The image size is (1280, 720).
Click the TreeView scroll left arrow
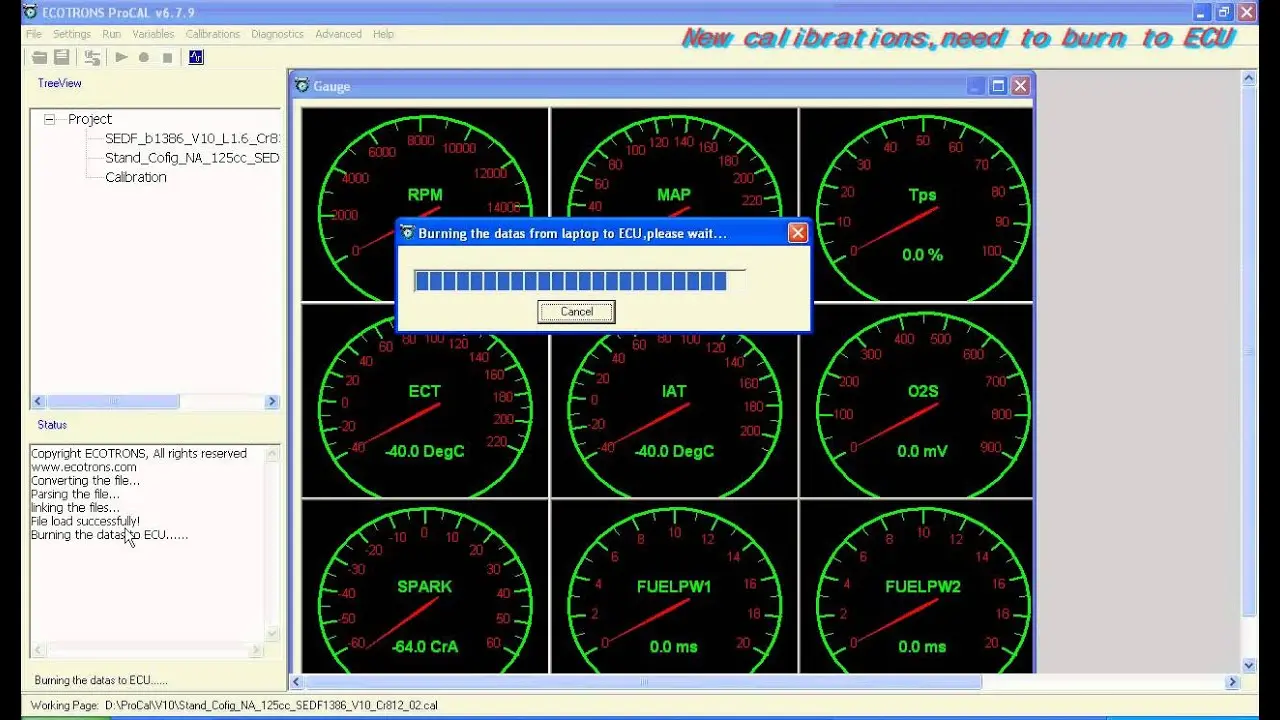point(39,401)
